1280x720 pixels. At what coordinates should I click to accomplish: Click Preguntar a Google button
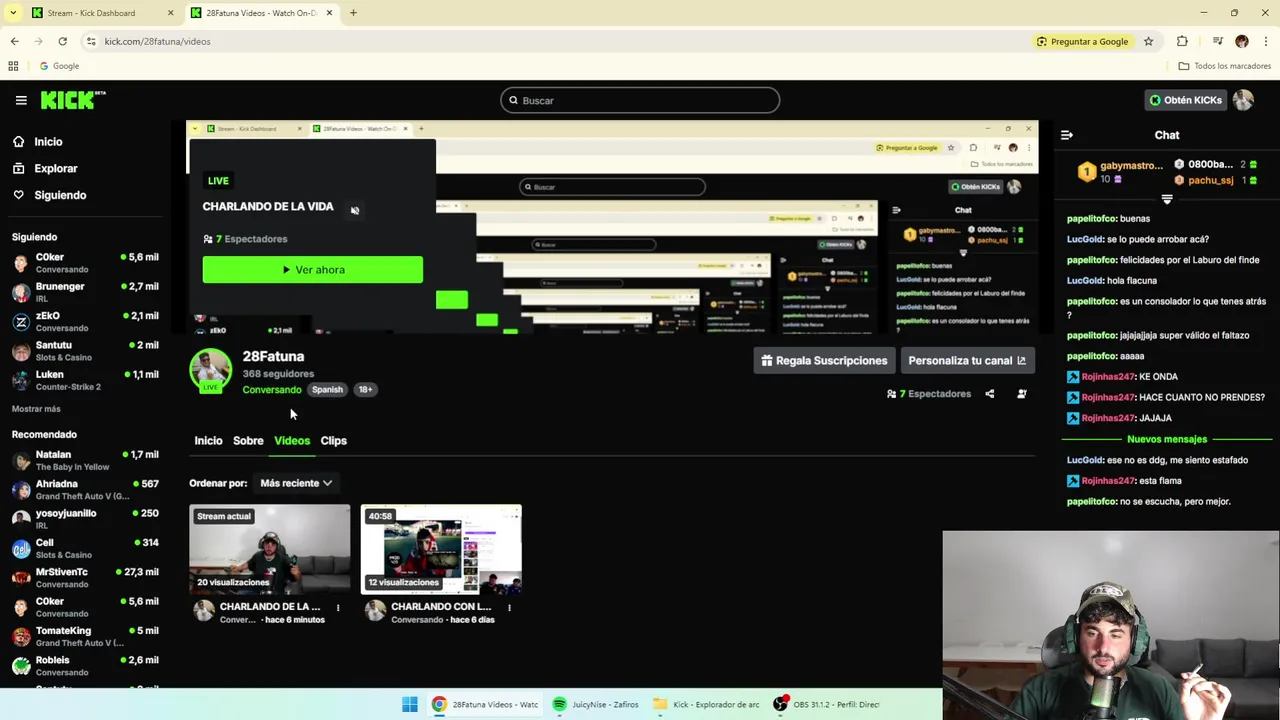(1082, 42)
